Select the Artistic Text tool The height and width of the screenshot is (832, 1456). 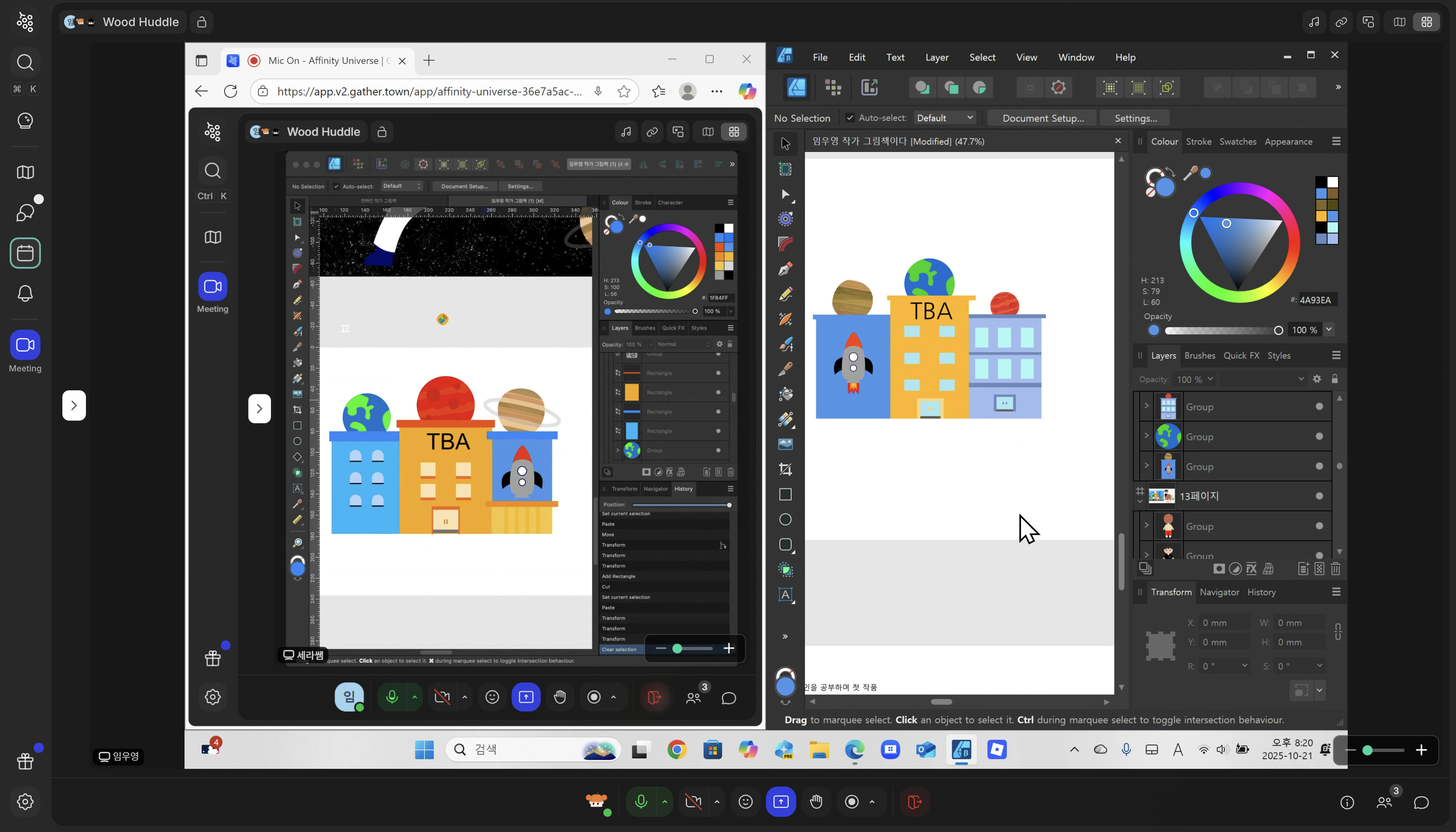(785, 595)
